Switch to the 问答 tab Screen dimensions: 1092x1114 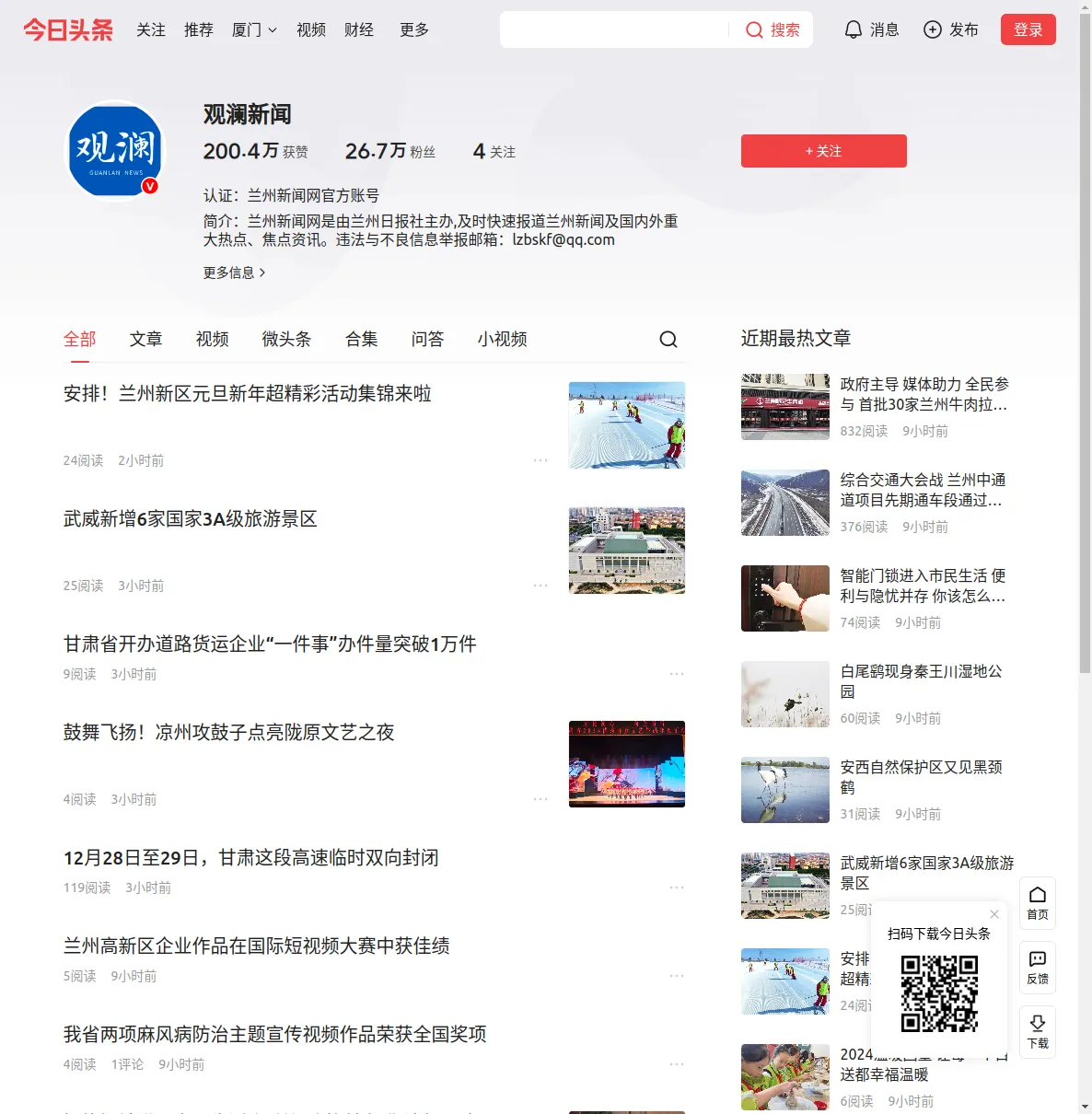[x=428, y=339]
